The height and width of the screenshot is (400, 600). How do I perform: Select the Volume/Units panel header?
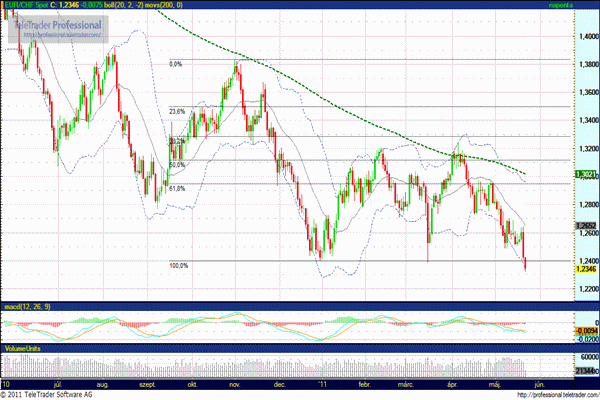click(x=22, y=347)
